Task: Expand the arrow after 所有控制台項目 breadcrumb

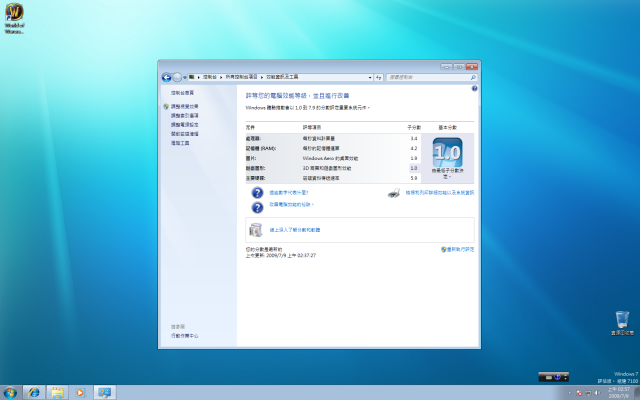Action: (x=262, y=77)
